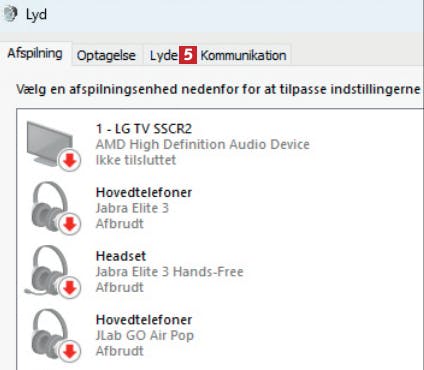424x370 pixels.
Task: Click AMD High Definition Audio Device text
Action: (x=203, y=144)
